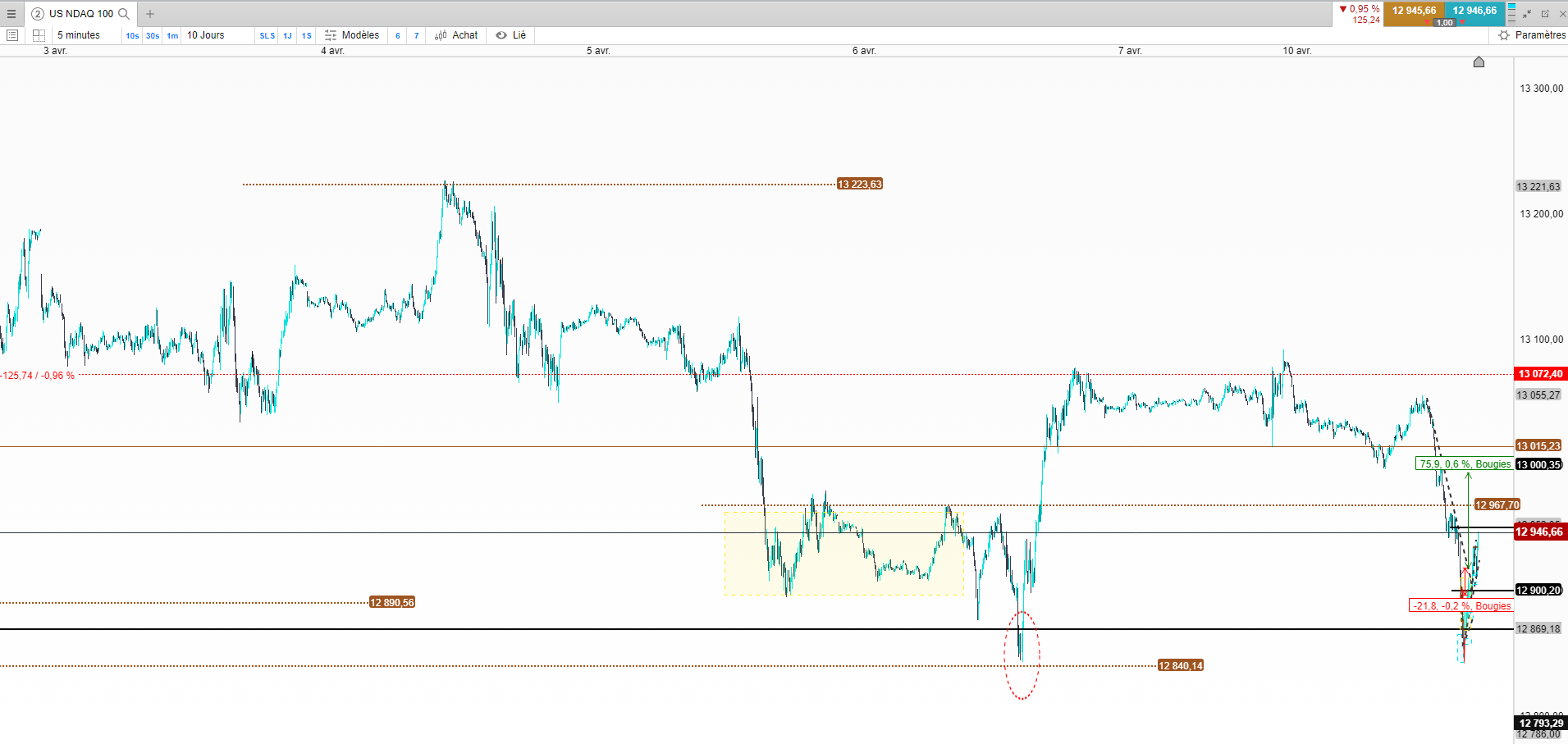Click the Modèles sliders icon
Screen dimensions: 1568x744
331,35
